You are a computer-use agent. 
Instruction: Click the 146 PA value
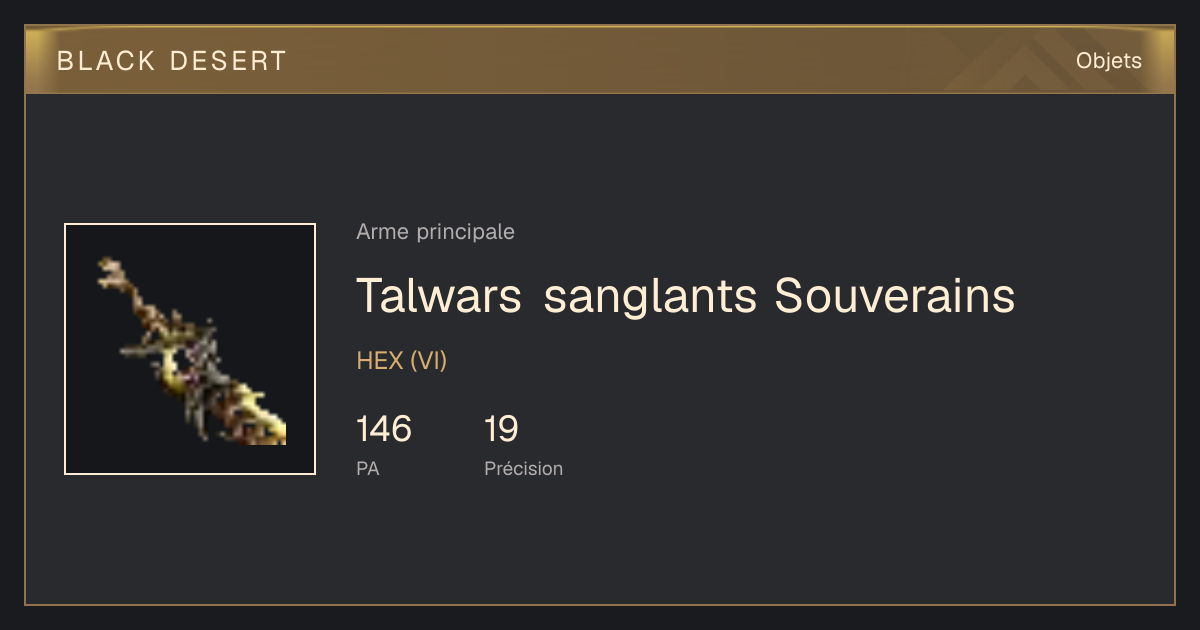coord(384,429)
